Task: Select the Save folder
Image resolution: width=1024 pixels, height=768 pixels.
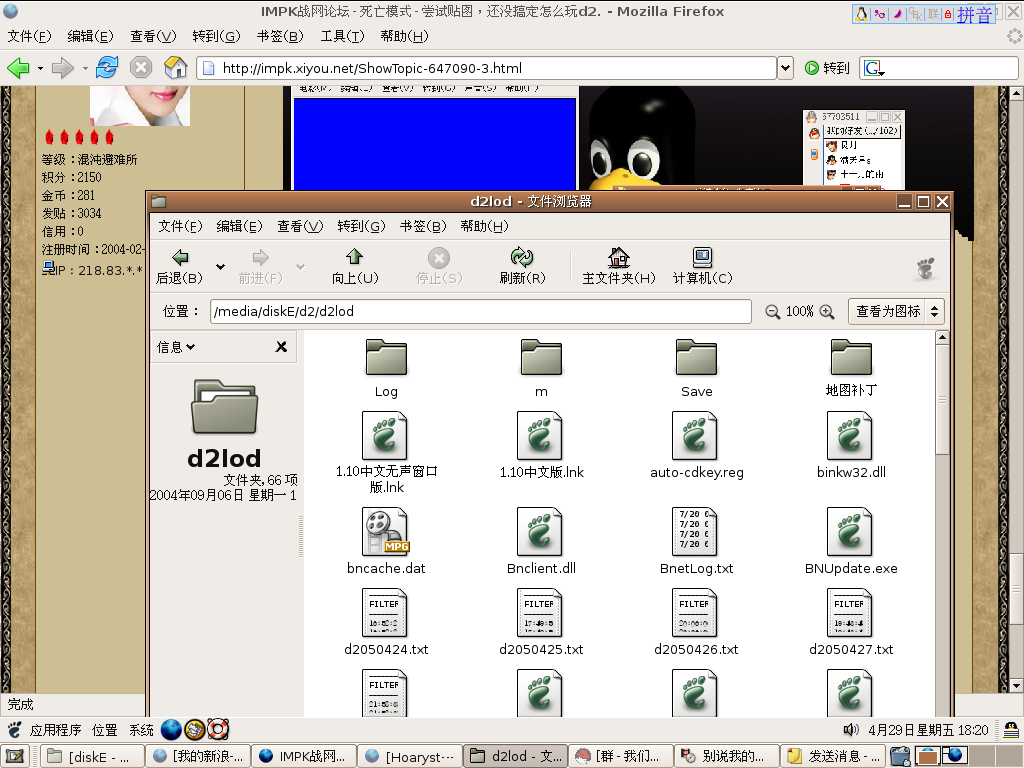Action: [696, 369]
